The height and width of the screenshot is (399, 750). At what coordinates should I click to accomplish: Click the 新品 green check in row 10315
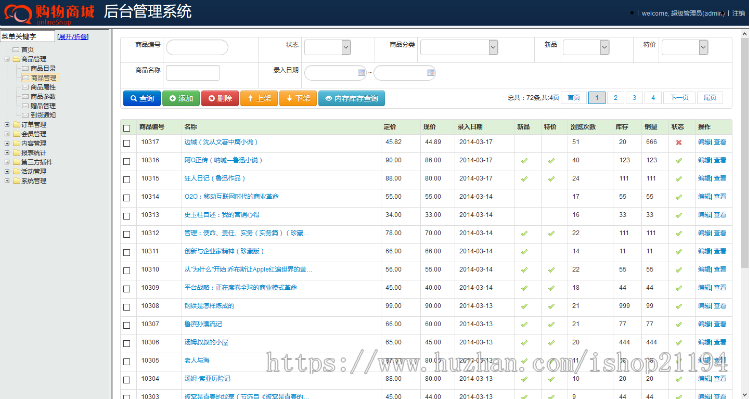(524, 179)
